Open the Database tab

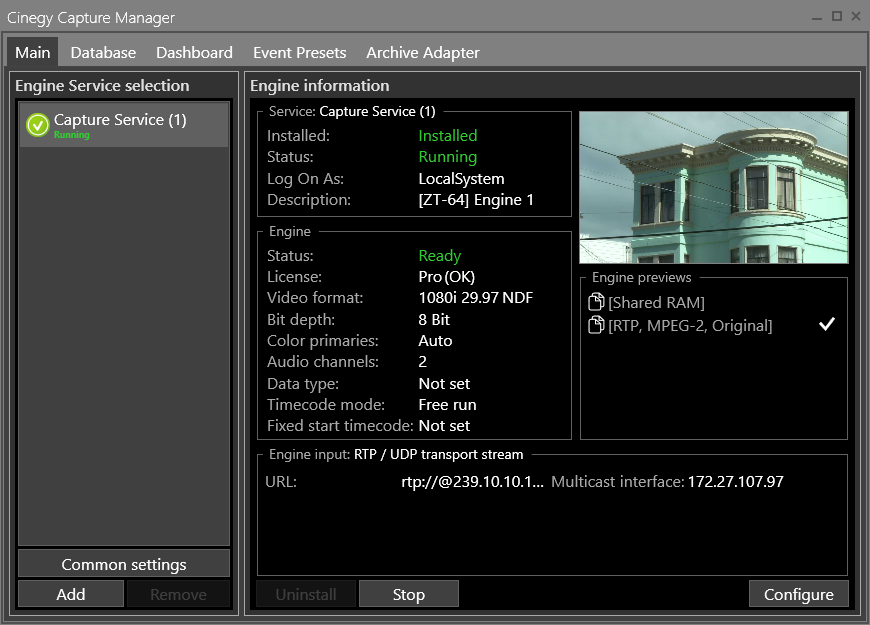103,53
